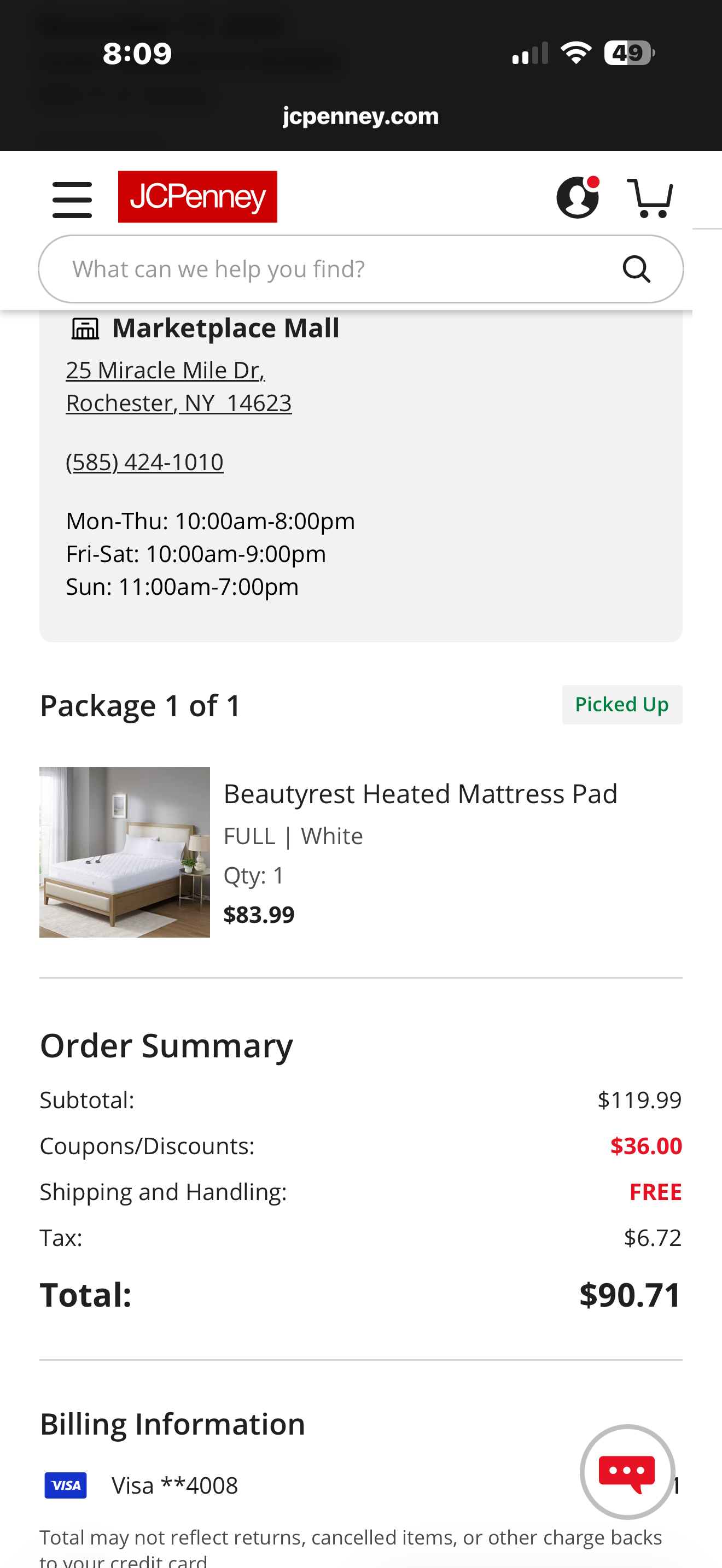The image size is (722, 1568).
Task: Tap the JCPenney logo
Action: point(197,197)
